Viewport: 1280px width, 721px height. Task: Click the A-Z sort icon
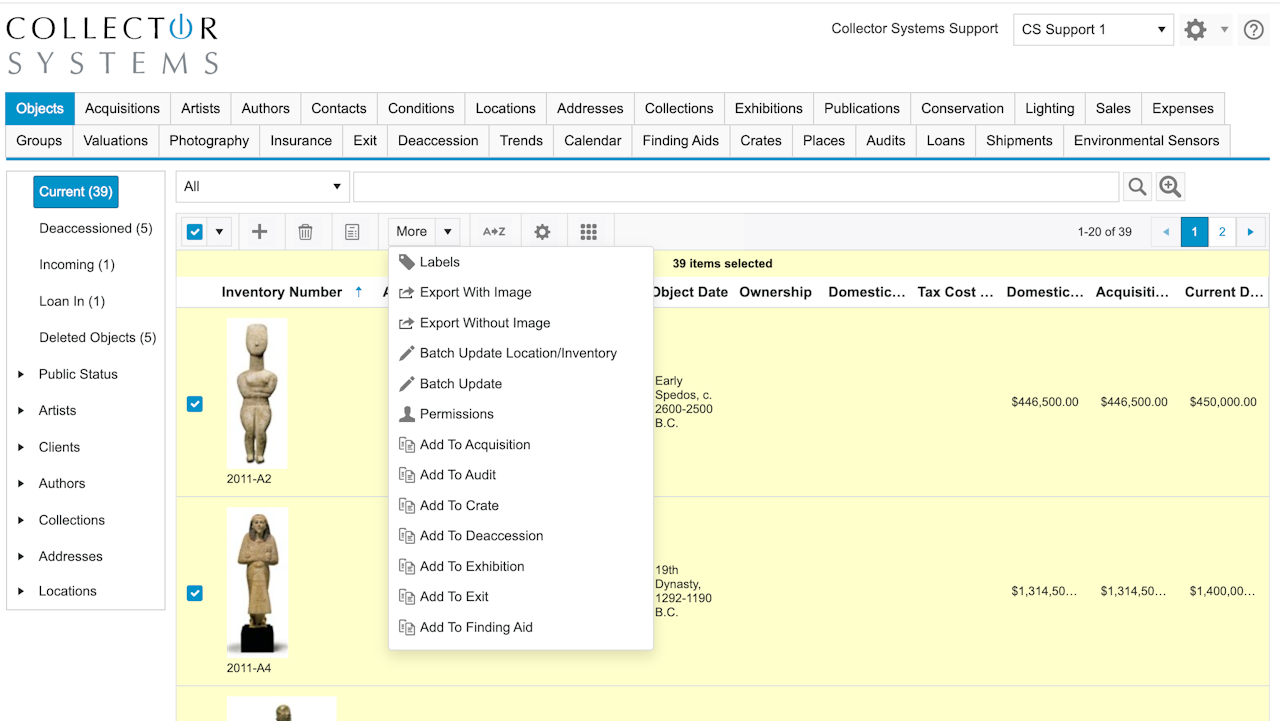pyautogui.click(x=494, y=232)
